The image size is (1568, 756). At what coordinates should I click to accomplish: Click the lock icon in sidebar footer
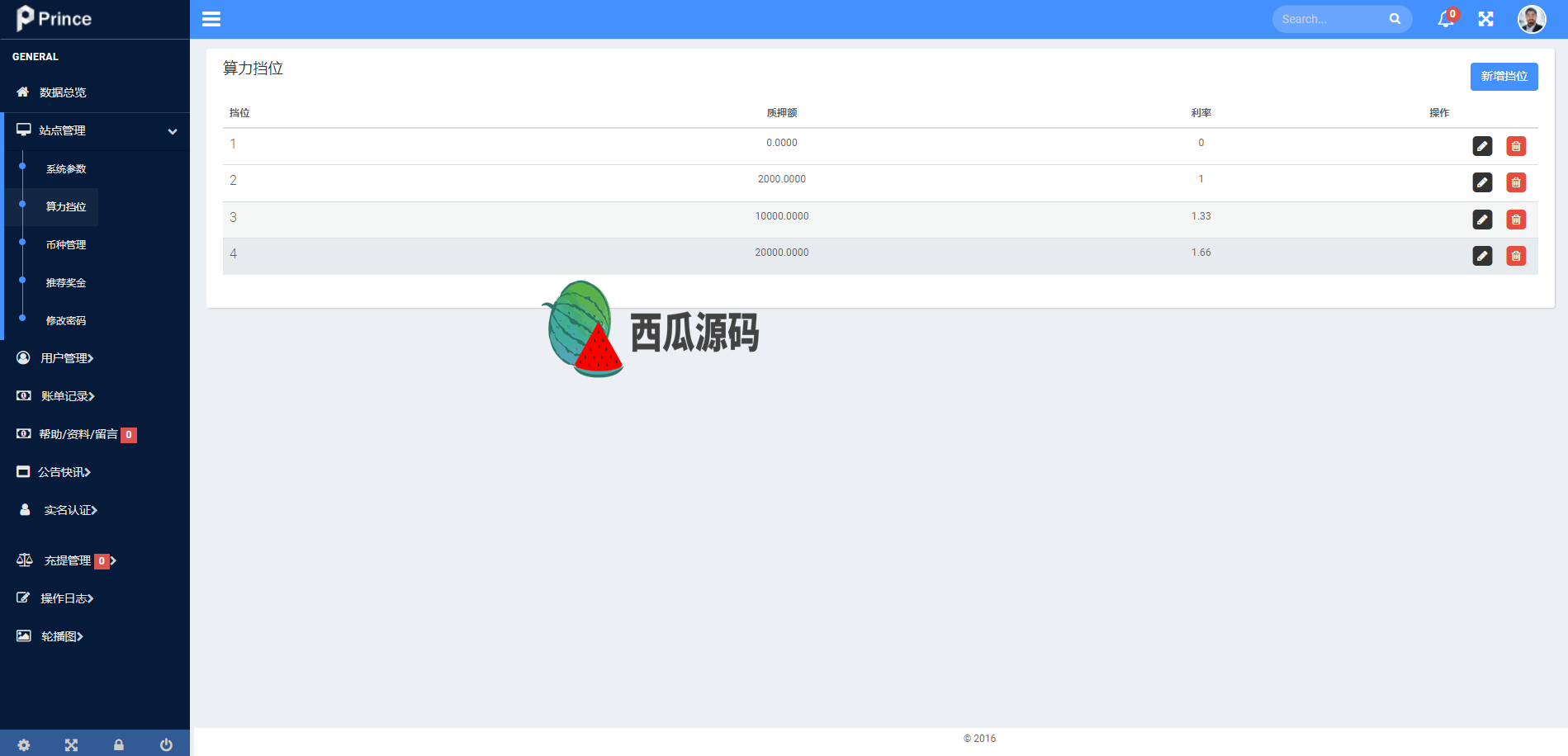click(119, 744)
